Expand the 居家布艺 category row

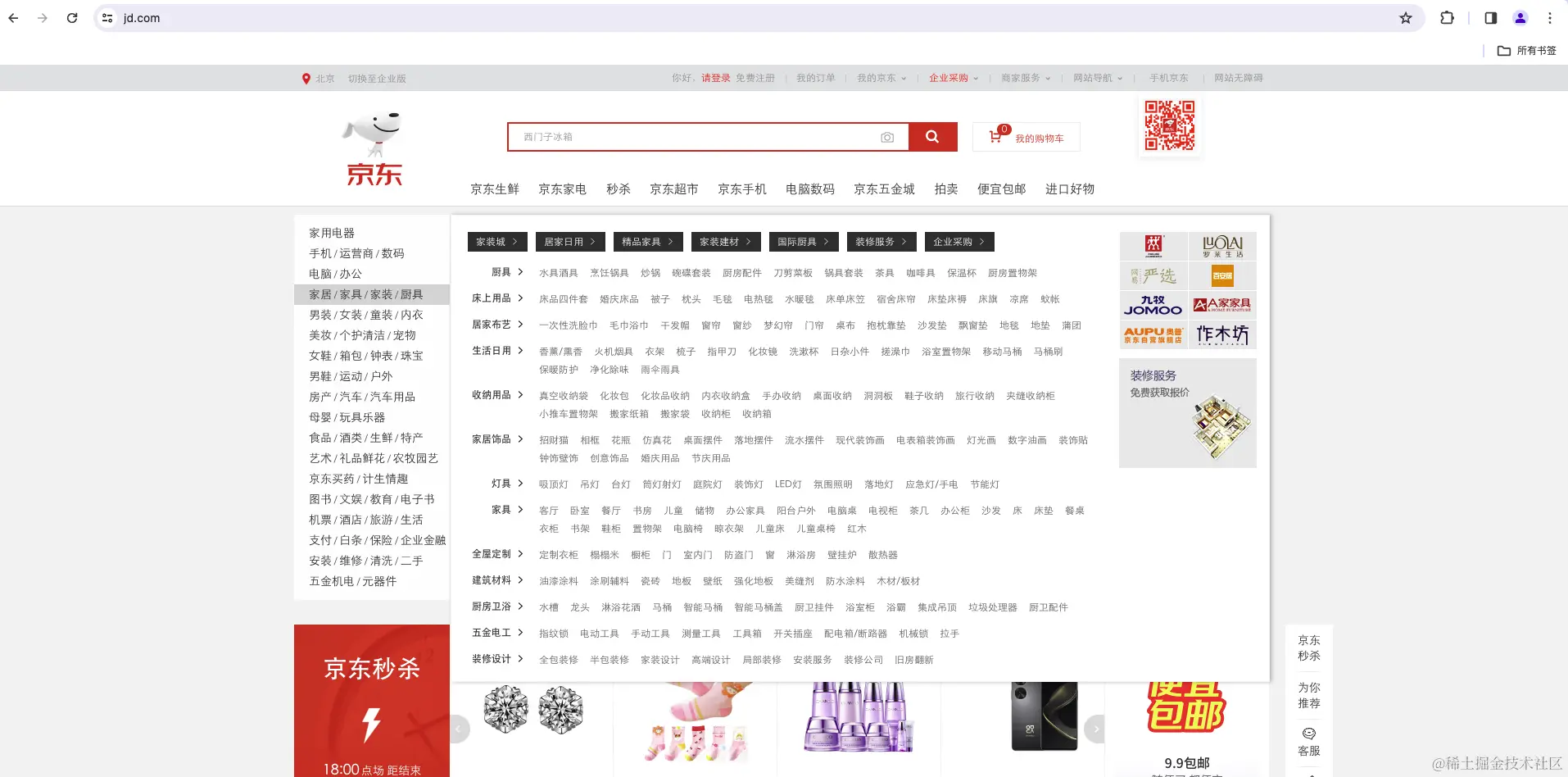point(497,325)
